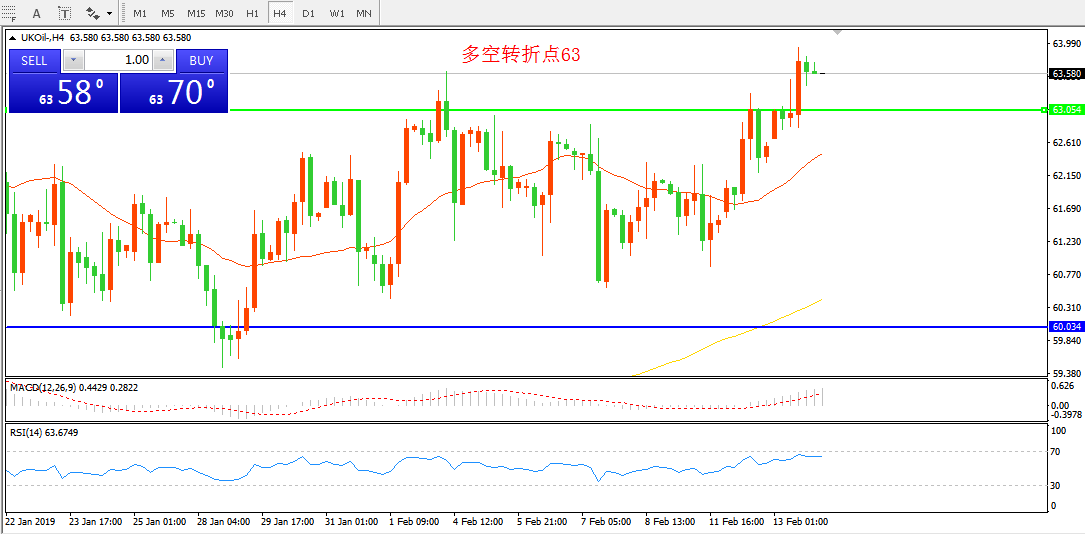The image size is (1085, 534).
Task: Switch the chart to M1 timeframe
Action: 140,13
